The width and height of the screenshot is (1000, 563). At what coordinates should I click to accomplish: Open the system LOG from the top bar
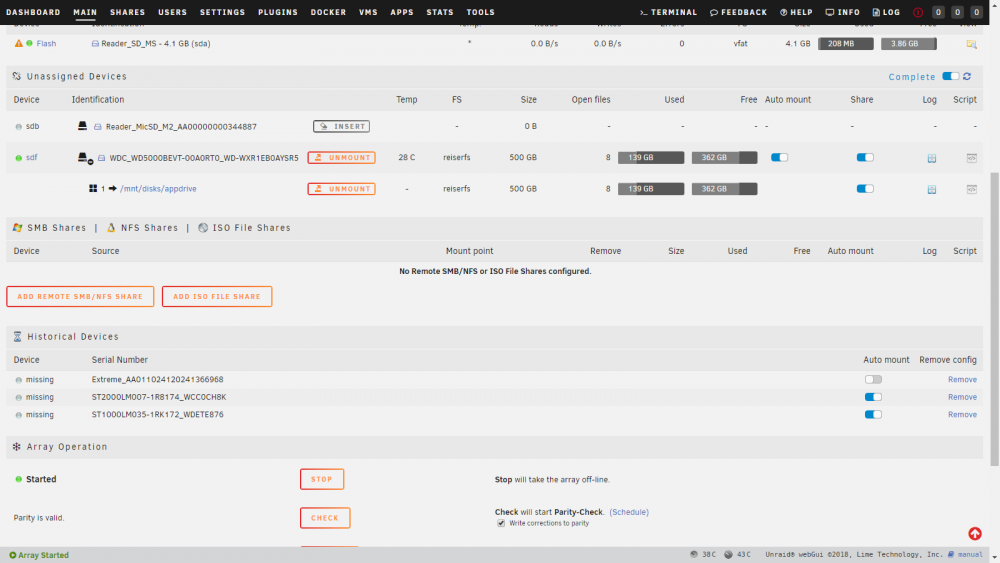[x=886, y=12]
